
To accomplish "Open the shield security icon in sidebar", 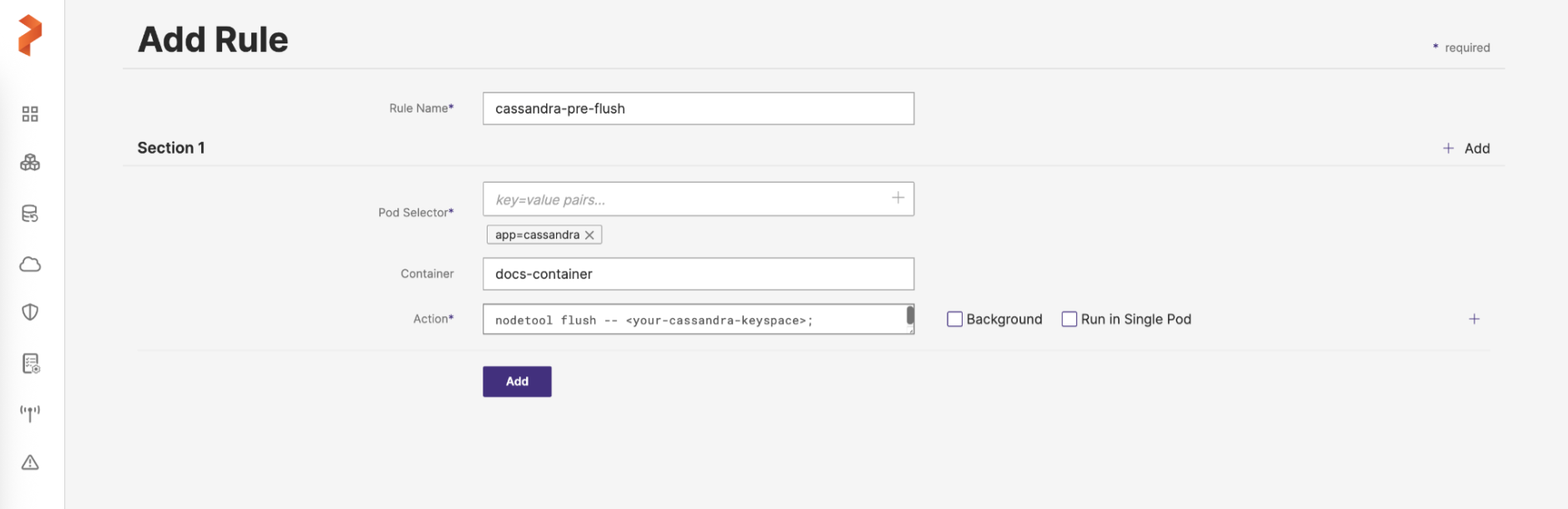I will (30, 312).
